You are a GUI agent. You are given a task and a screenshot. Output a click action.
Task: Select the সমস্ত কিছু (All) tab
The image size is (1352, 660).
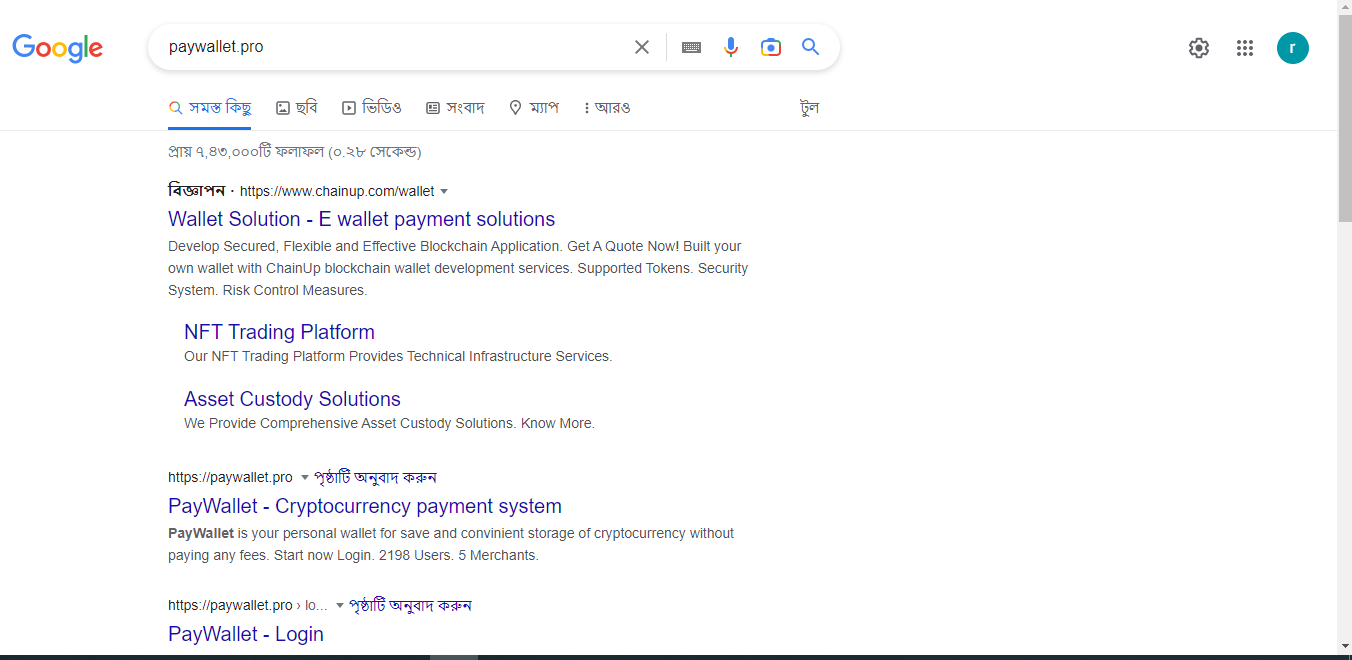[210, 108]
